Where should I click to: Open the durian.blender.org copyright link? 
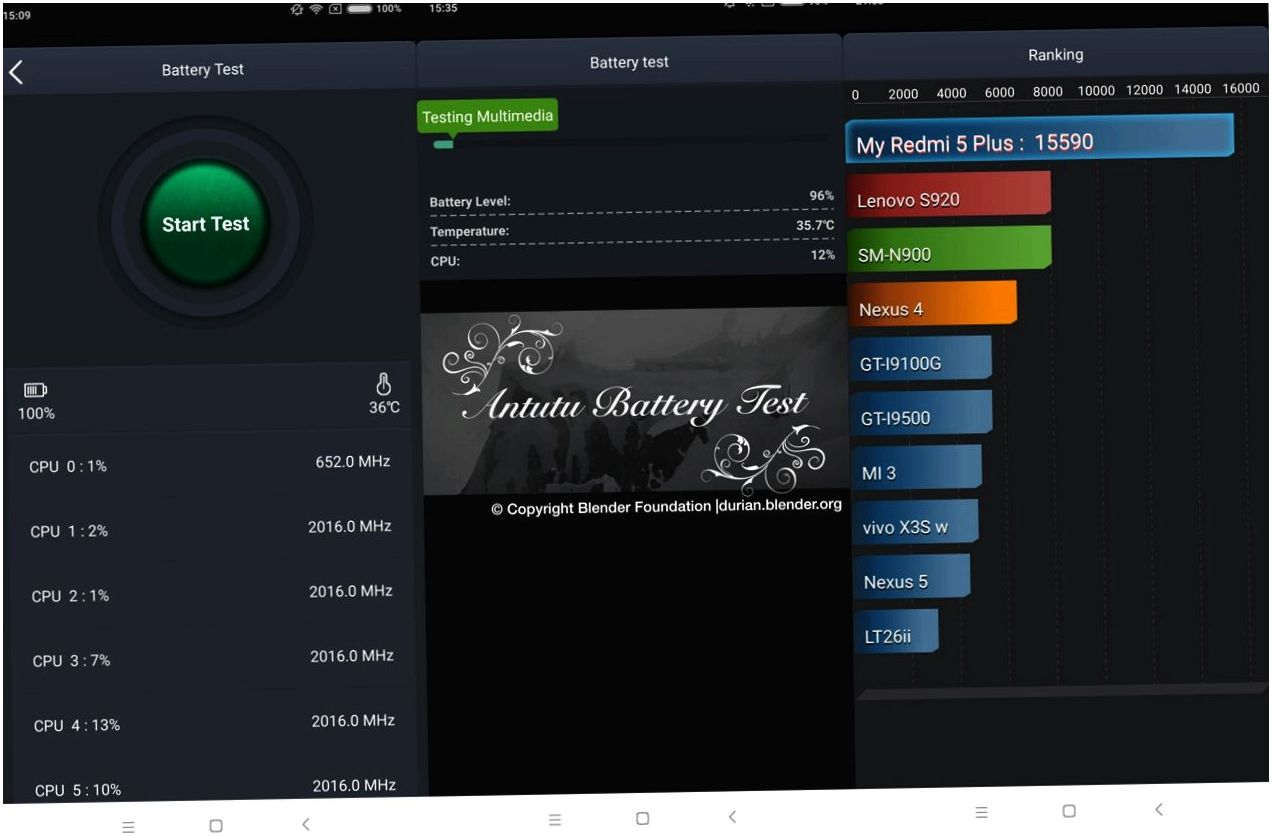(779, 505)
